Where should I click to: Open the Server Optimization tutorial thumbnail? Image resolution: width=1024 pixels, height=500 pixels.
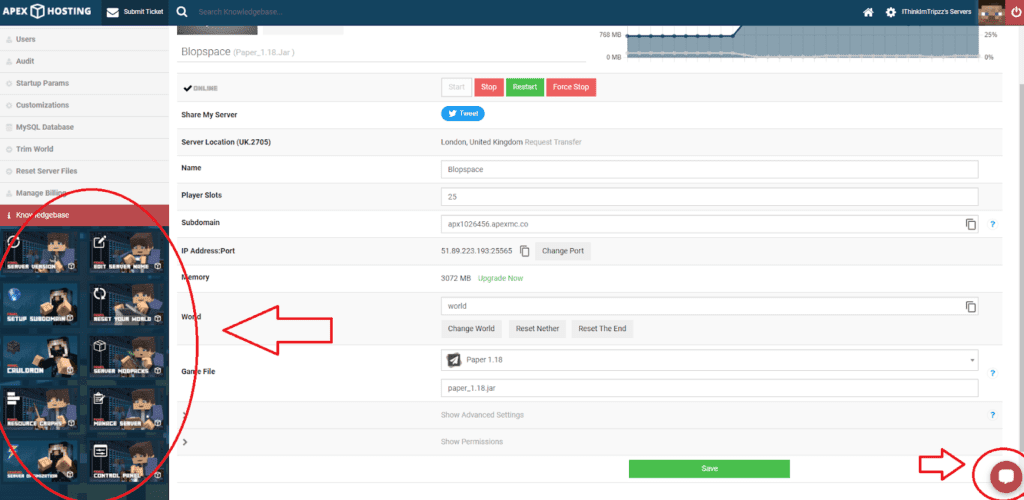click(x=40, y=461)
